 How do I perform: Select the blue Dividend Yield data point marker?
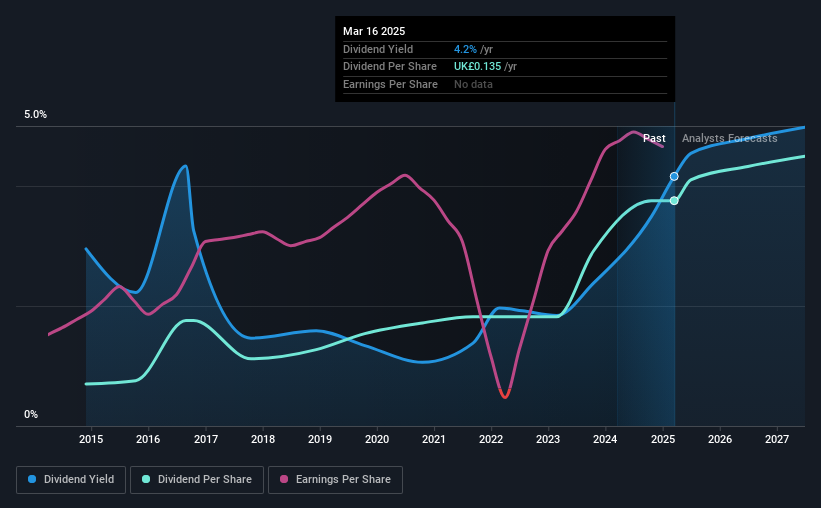pyautogui.click(x=674, y=176)
